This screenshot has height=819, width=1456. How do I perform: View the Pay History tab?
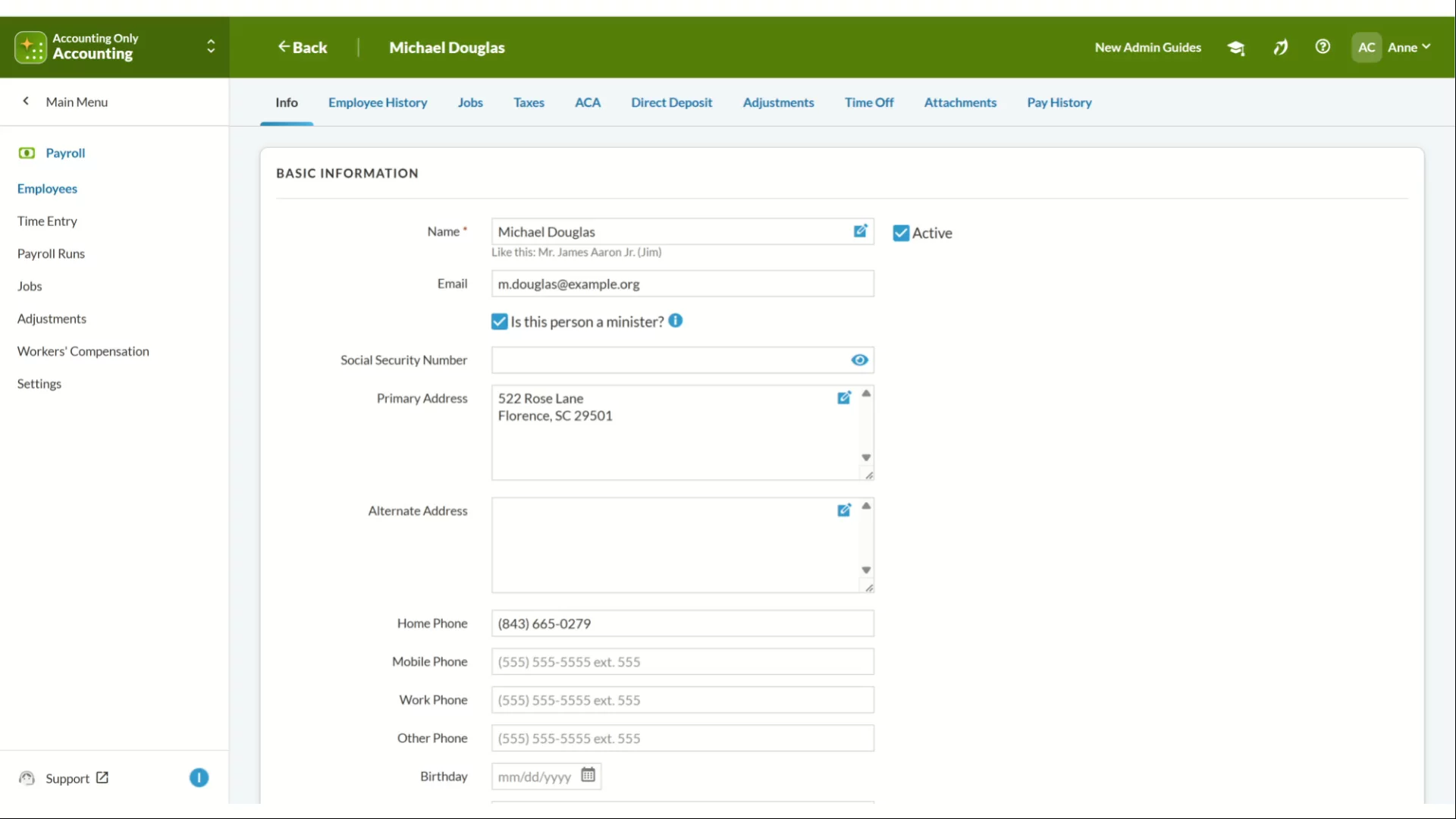[1059, 102]
